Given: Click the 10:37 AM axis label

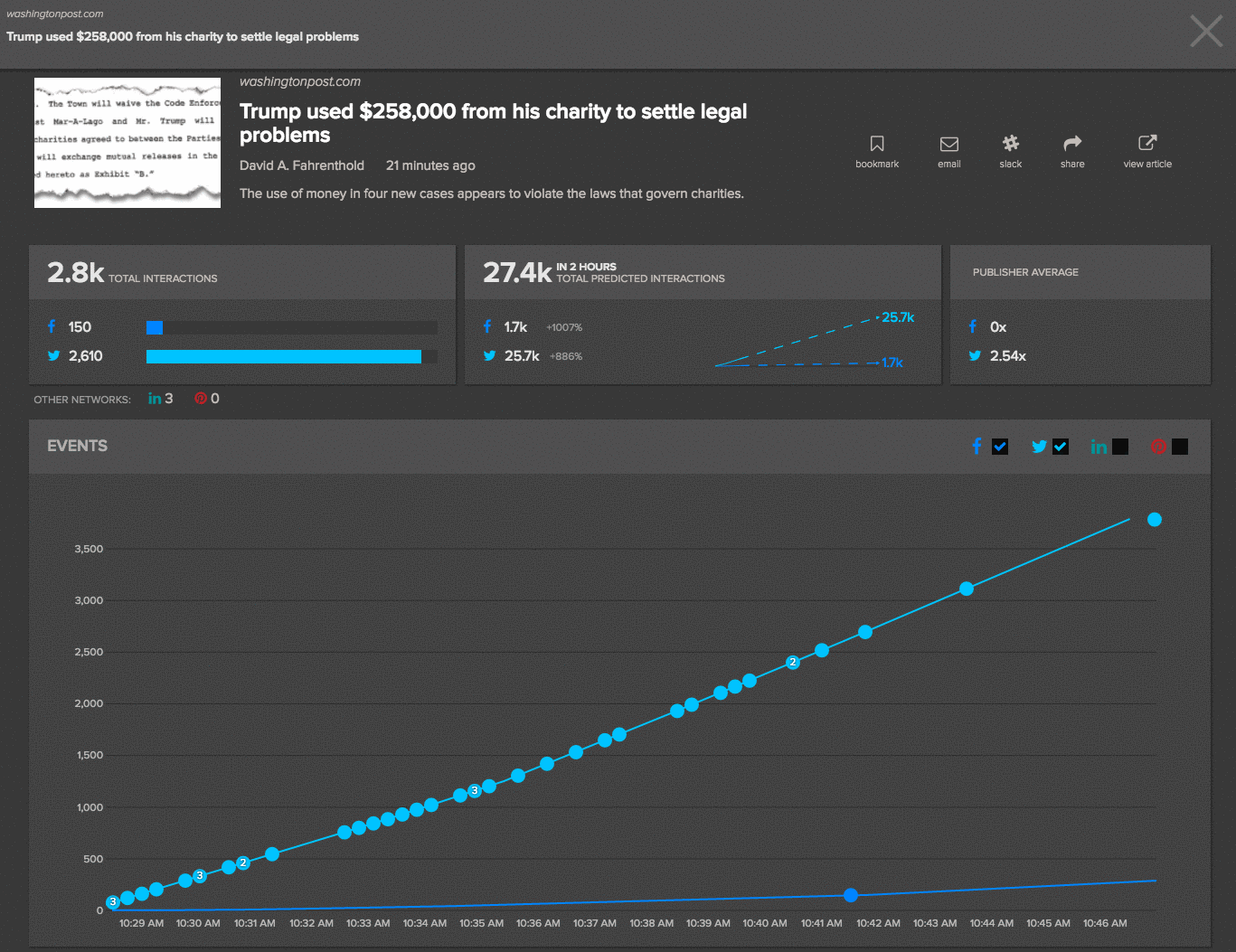Looking at the screenshot, I should pyautogui.click(x=595, y=923).
